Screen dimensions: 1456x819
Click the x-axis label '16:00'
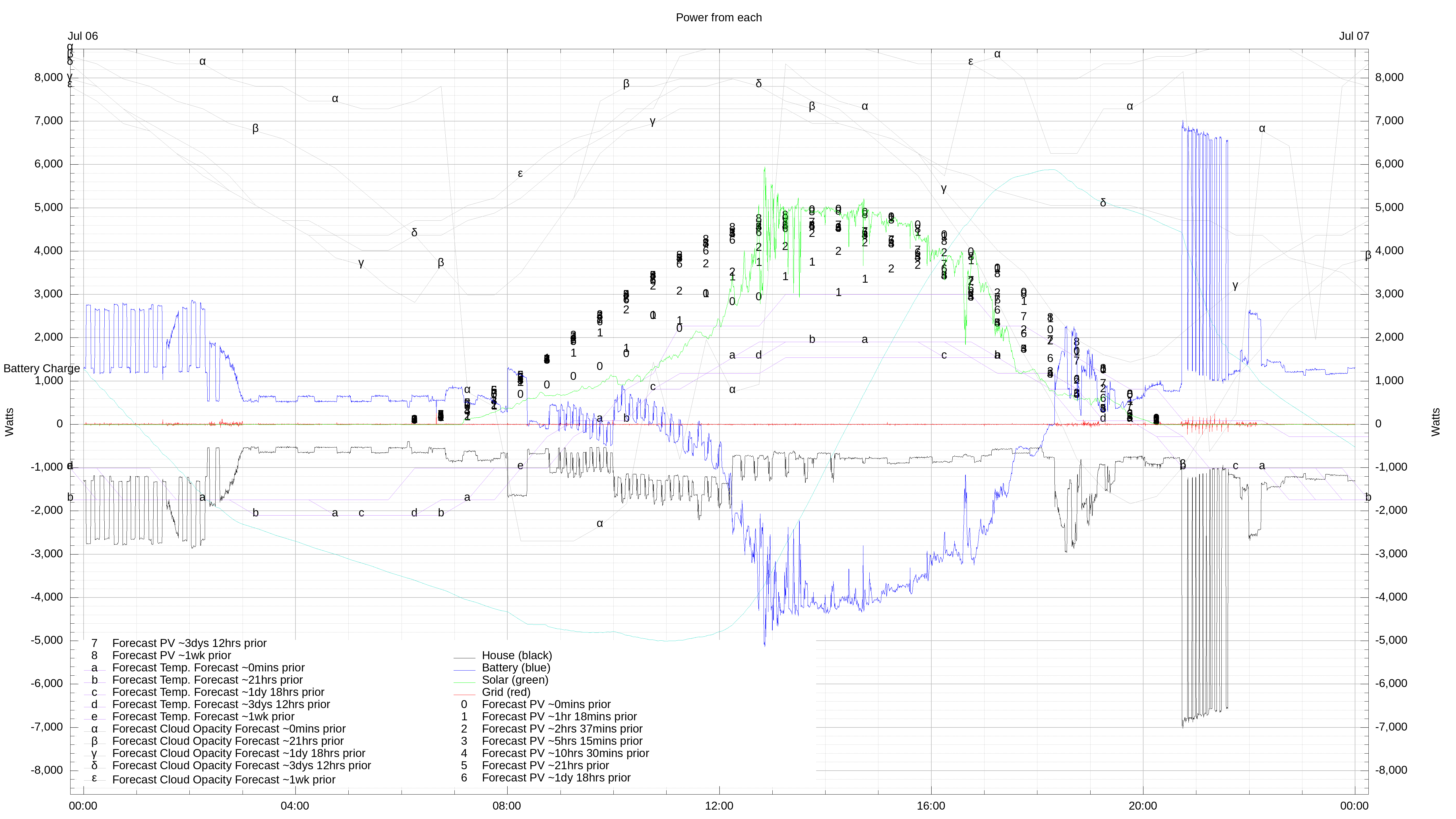(931, 806)
